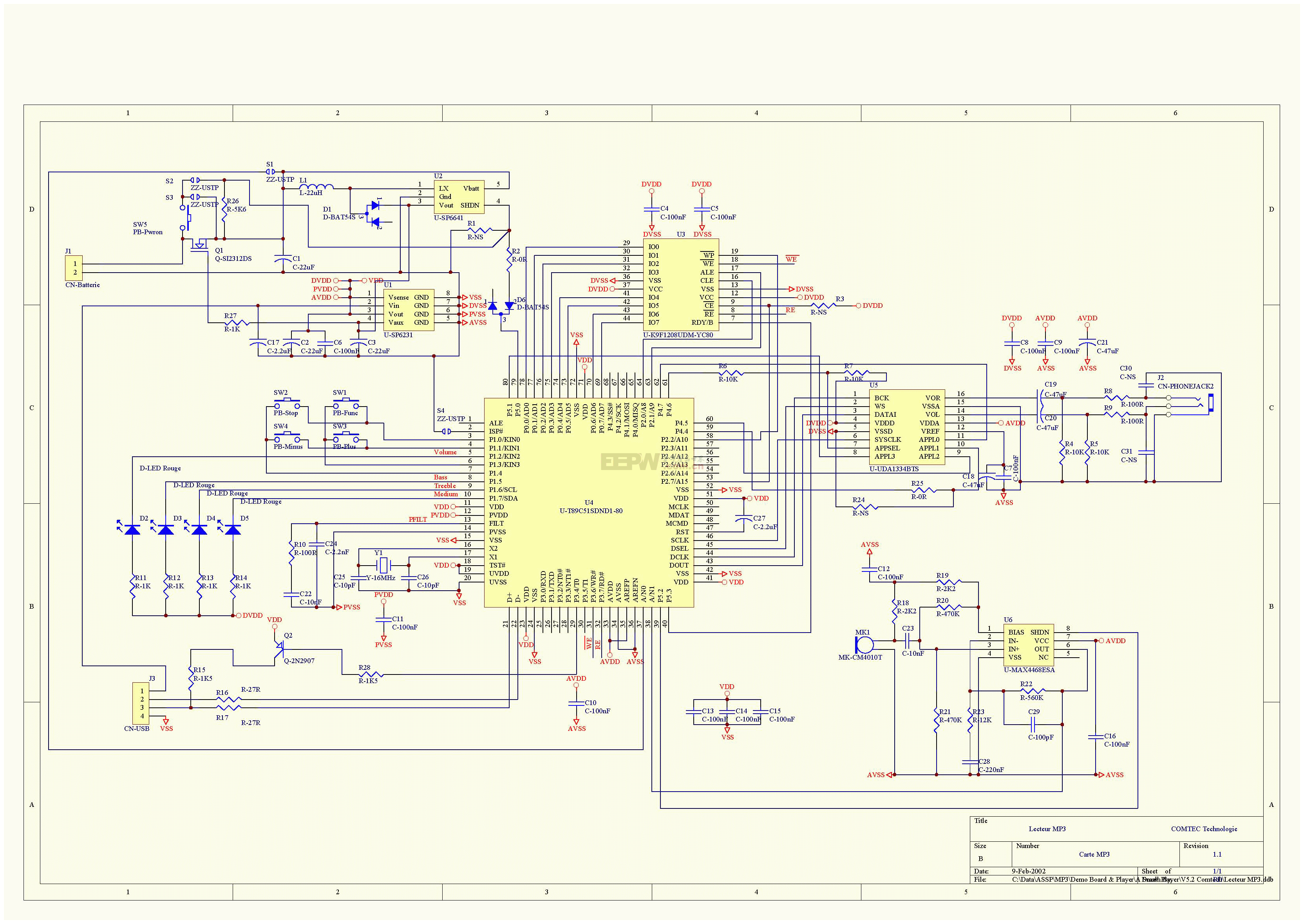Screen dimensions: 1304x924
Task: Click the L1 22uH inductor symbol
Action: click(316, 187)
